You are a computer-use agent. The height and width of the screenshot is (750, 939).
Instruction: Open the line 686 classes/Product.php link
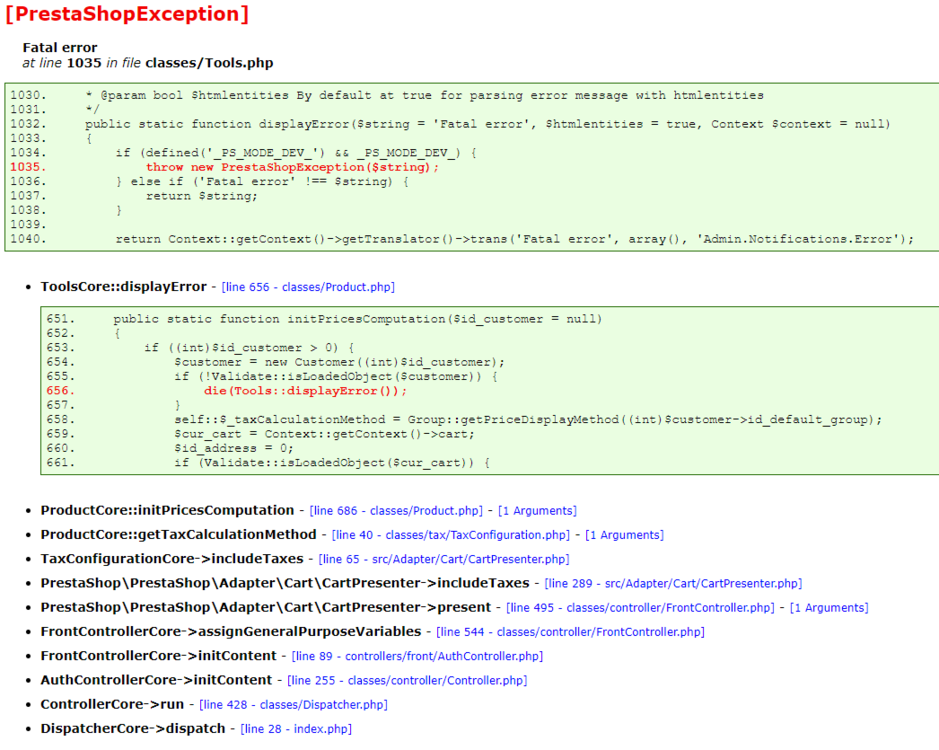(x=396, y=510)
